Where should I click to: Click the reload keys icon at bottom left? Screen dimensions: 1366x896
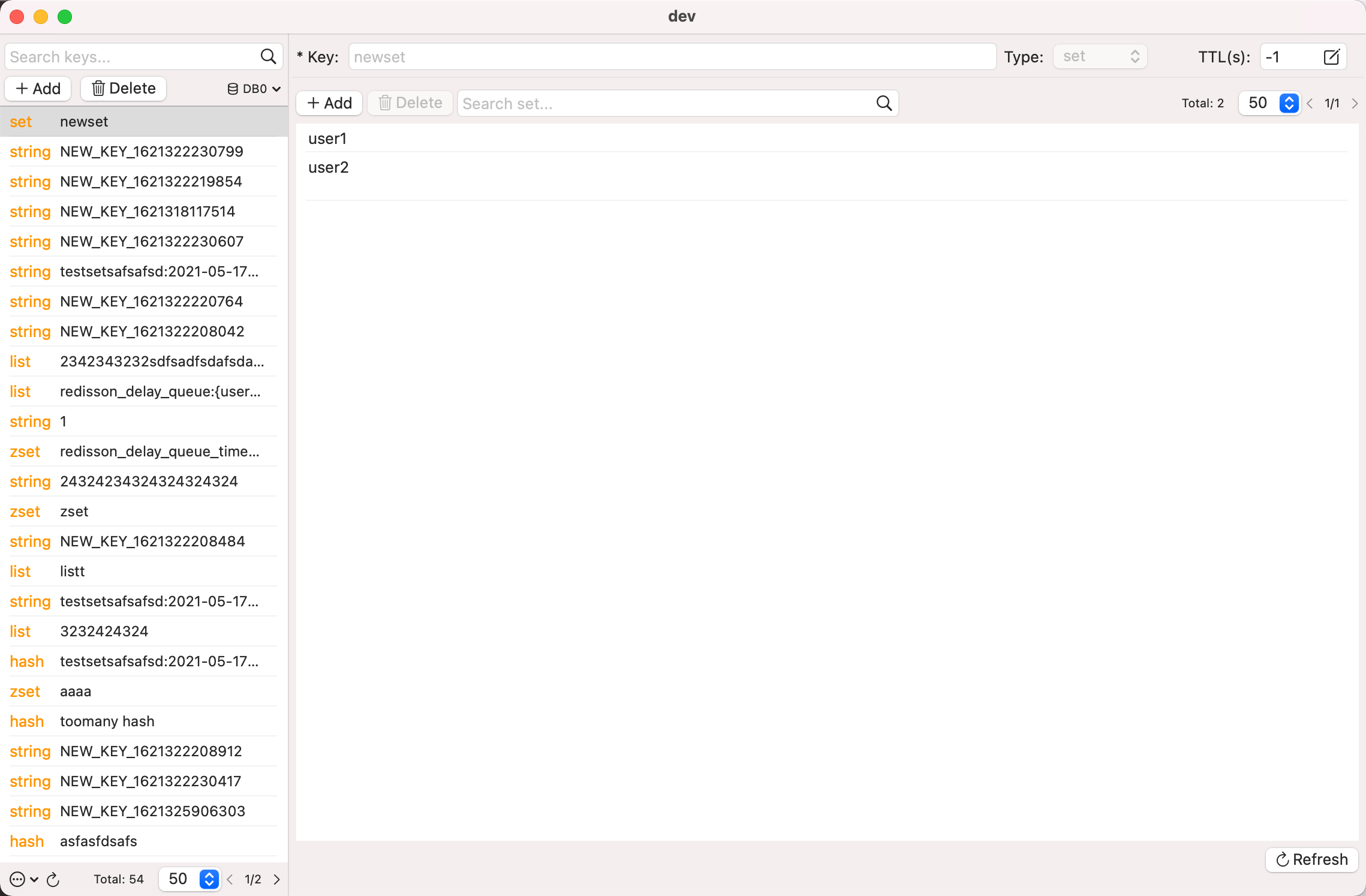(x=53, y=879)
